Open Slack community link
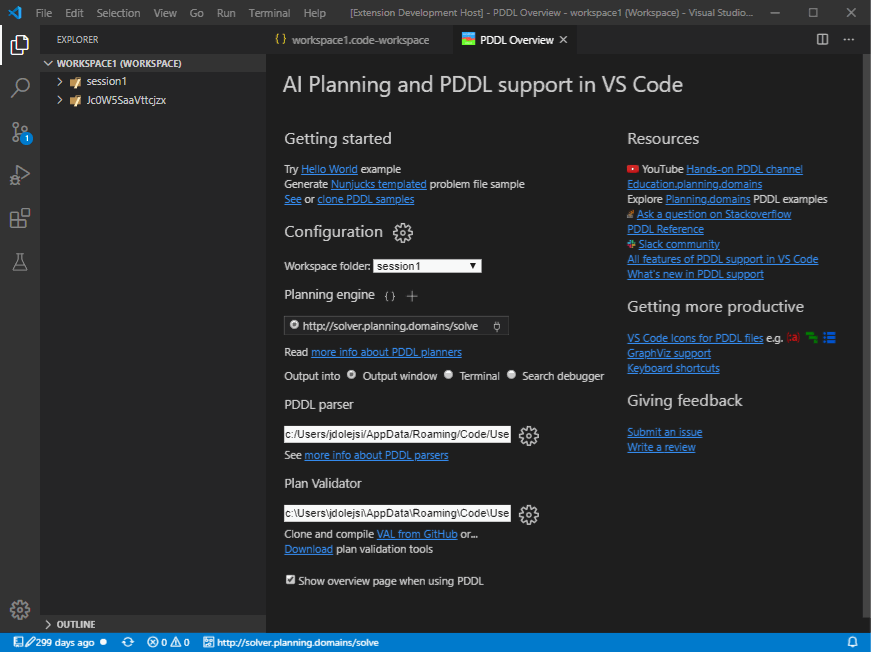Viewport: 871px width, 652px height. tap(679, 244)
